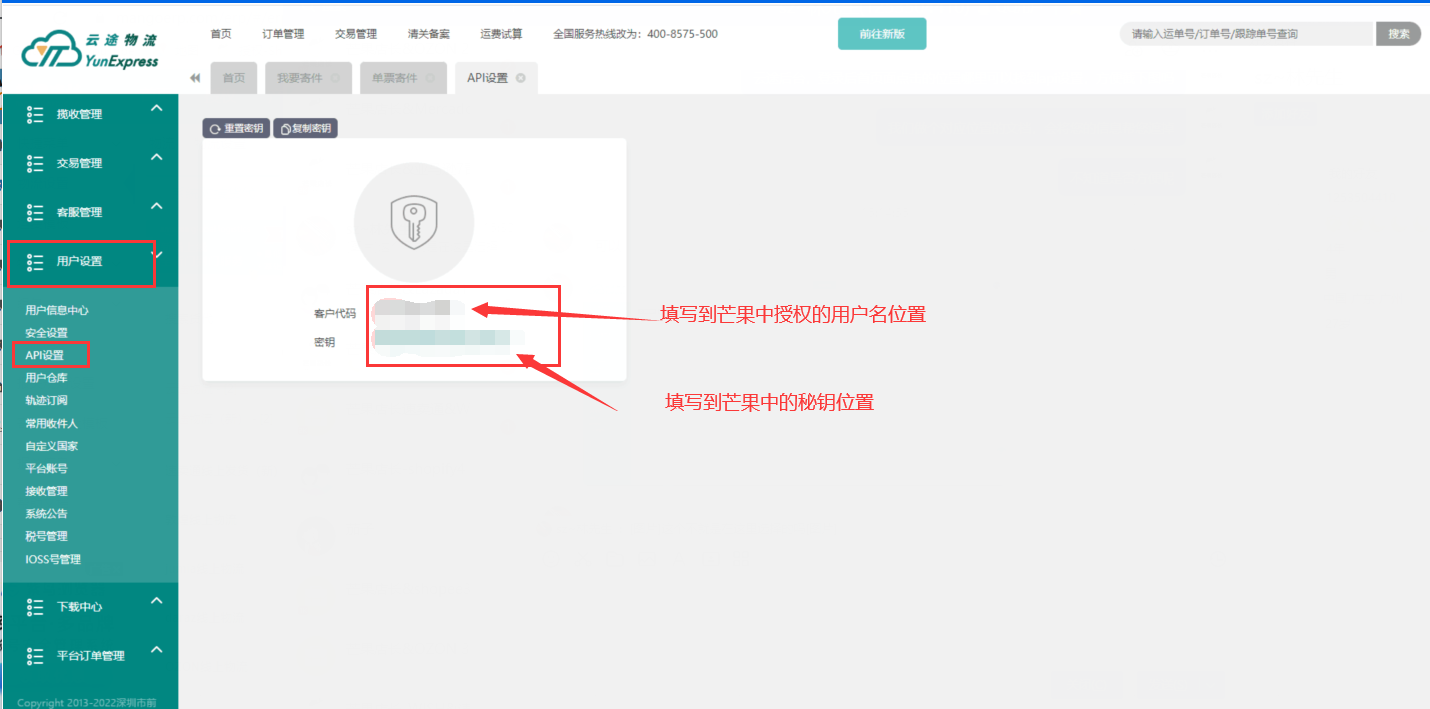Expand the 交易管理 sidebar chevron
Image resolution: width=1430 pixels, height=709 pixels.
point(156,156)
